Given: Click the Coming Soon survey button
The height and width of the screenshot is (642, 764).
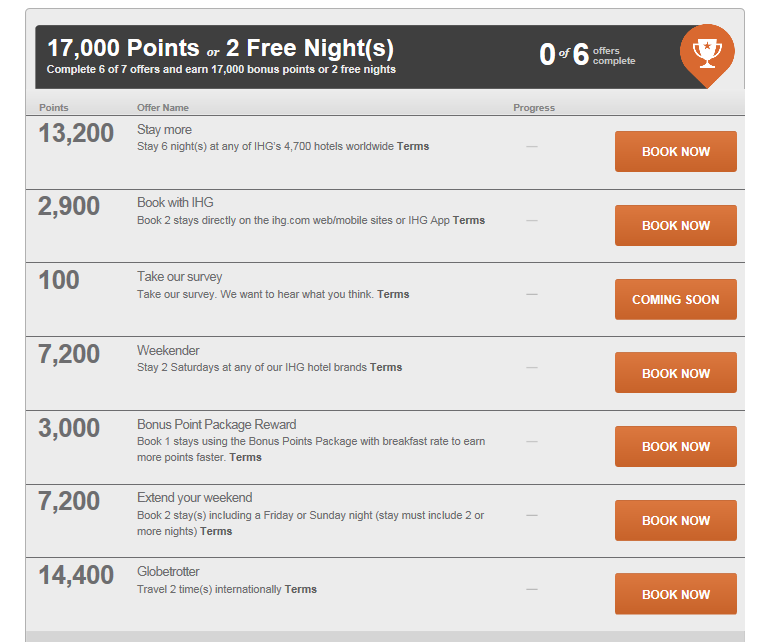Looking at the screenshot, I should [675, 300].
